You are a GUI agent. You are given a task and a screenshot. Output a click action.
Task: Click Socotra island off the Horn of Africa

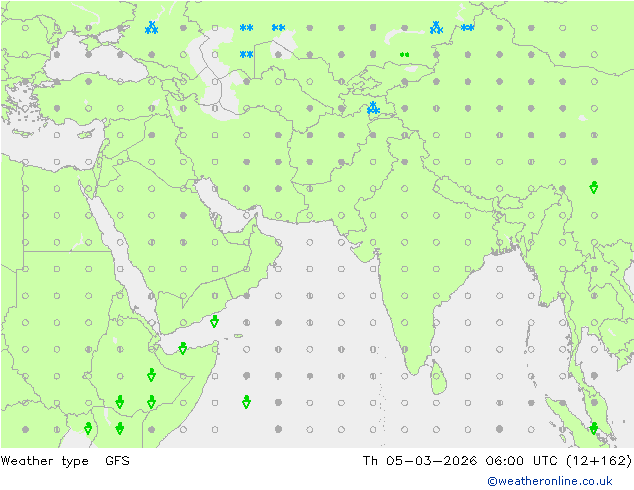pos(238,336)
